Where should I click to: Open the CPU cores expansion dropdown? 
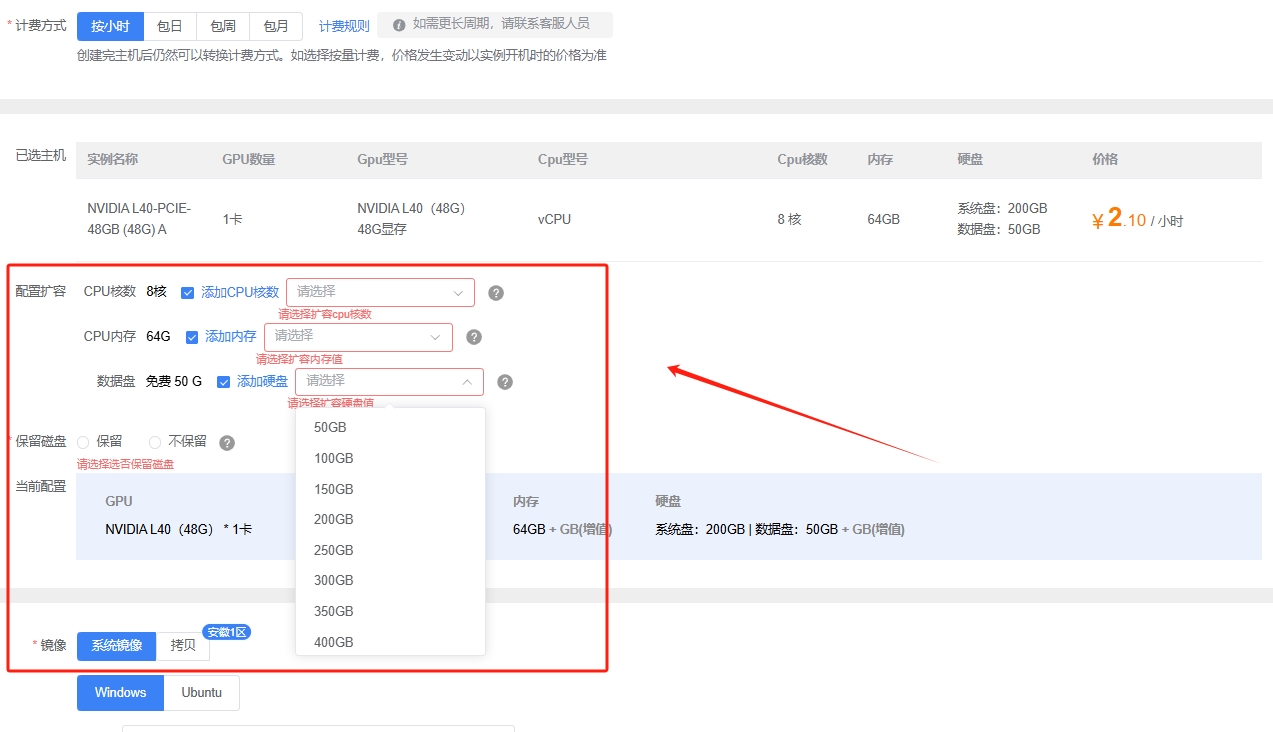380,292
